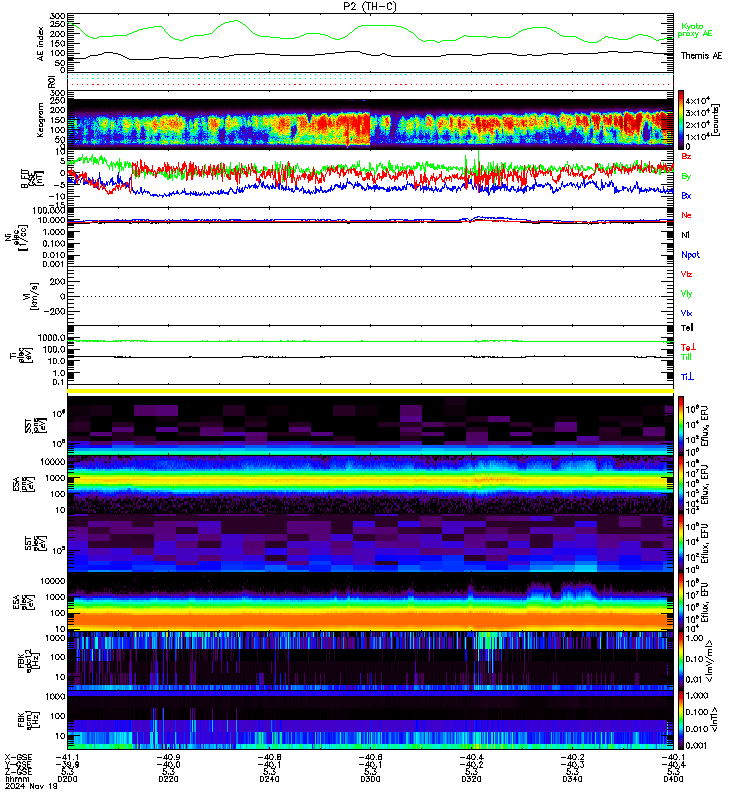Click inside the FBK scm1 spectrogram panel
Screen dimensions: 750x800
coord(370,720)
